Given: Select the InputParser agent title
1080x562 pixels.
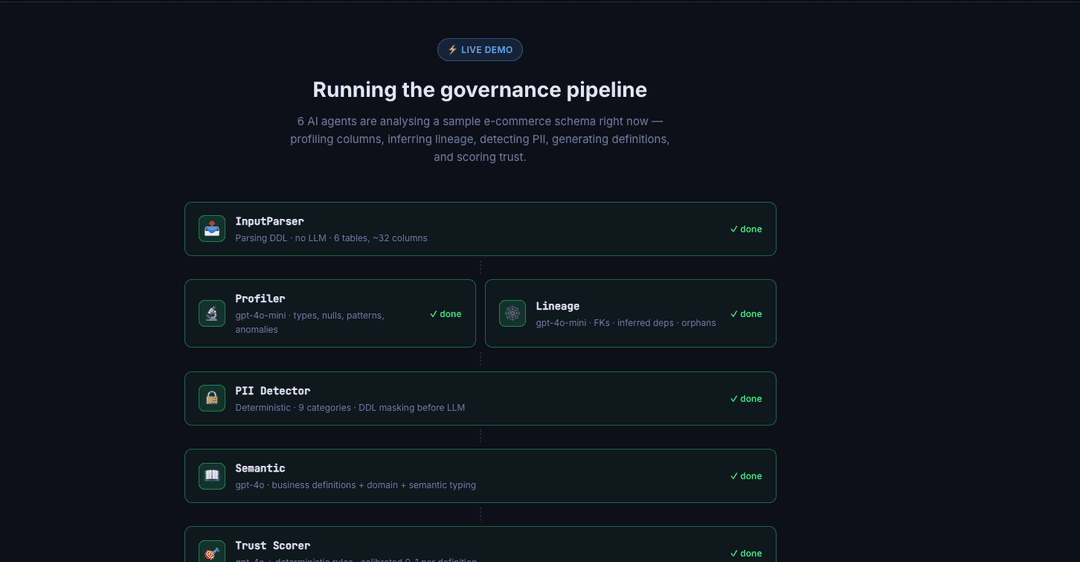Looking at the screenshot, I should click(x=269, y=221).
